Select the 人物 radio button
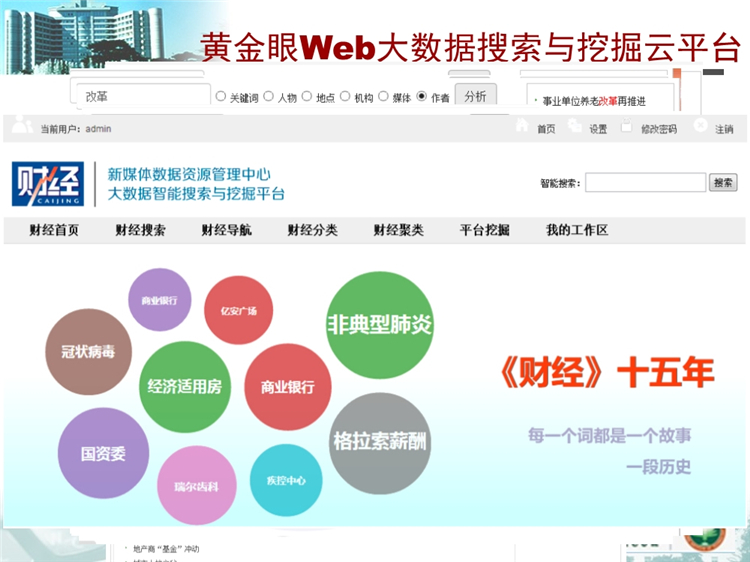The width and height of the screenshot is (750, 562). click(269, 96)
